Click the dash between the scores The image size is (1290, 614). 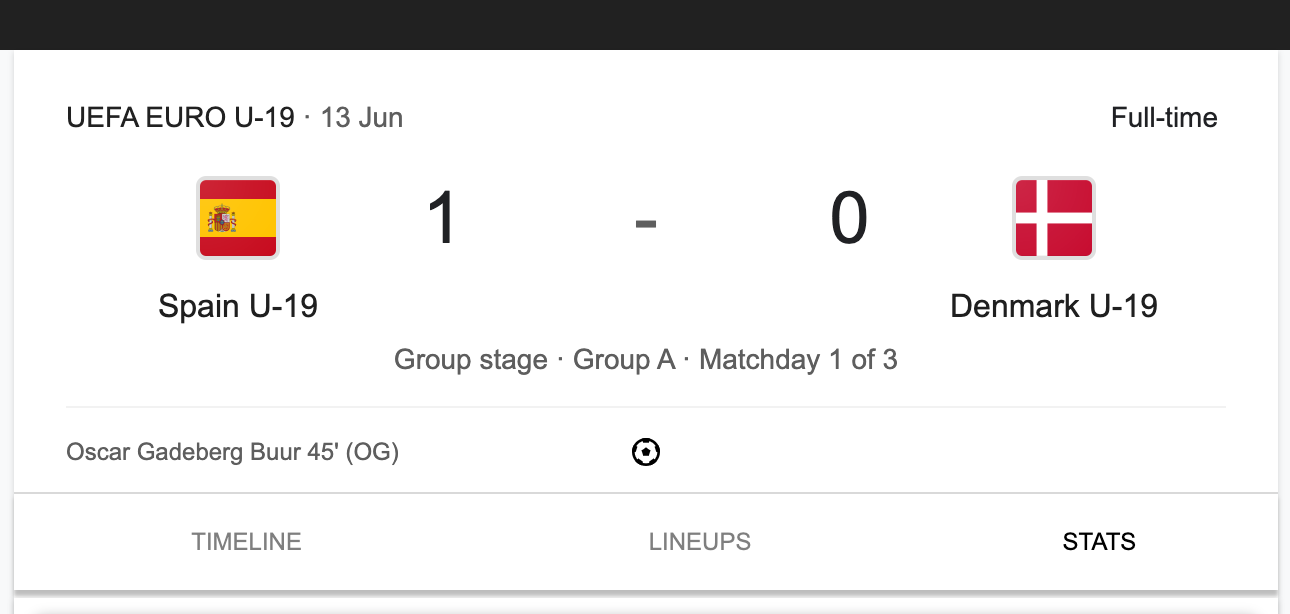coord(646,223)
